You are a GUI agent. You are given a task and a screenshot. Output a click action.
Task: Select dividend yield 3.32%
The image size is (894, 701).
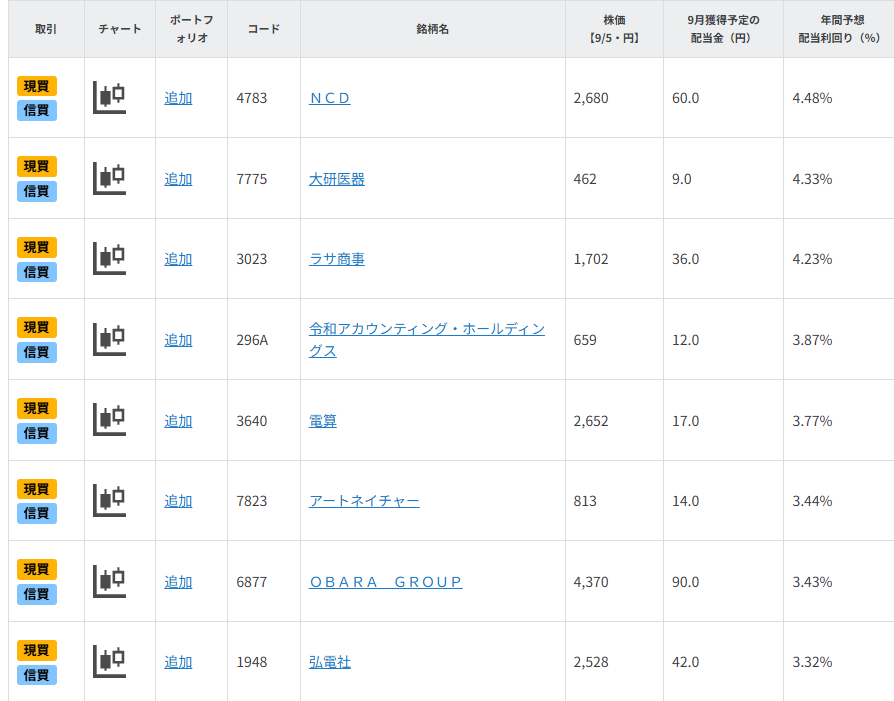pos(812,662)
